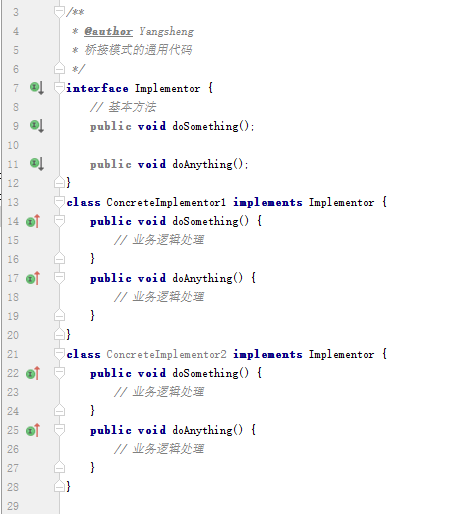Click implements-method gutter icon on line 25

[x=33, y=430]
